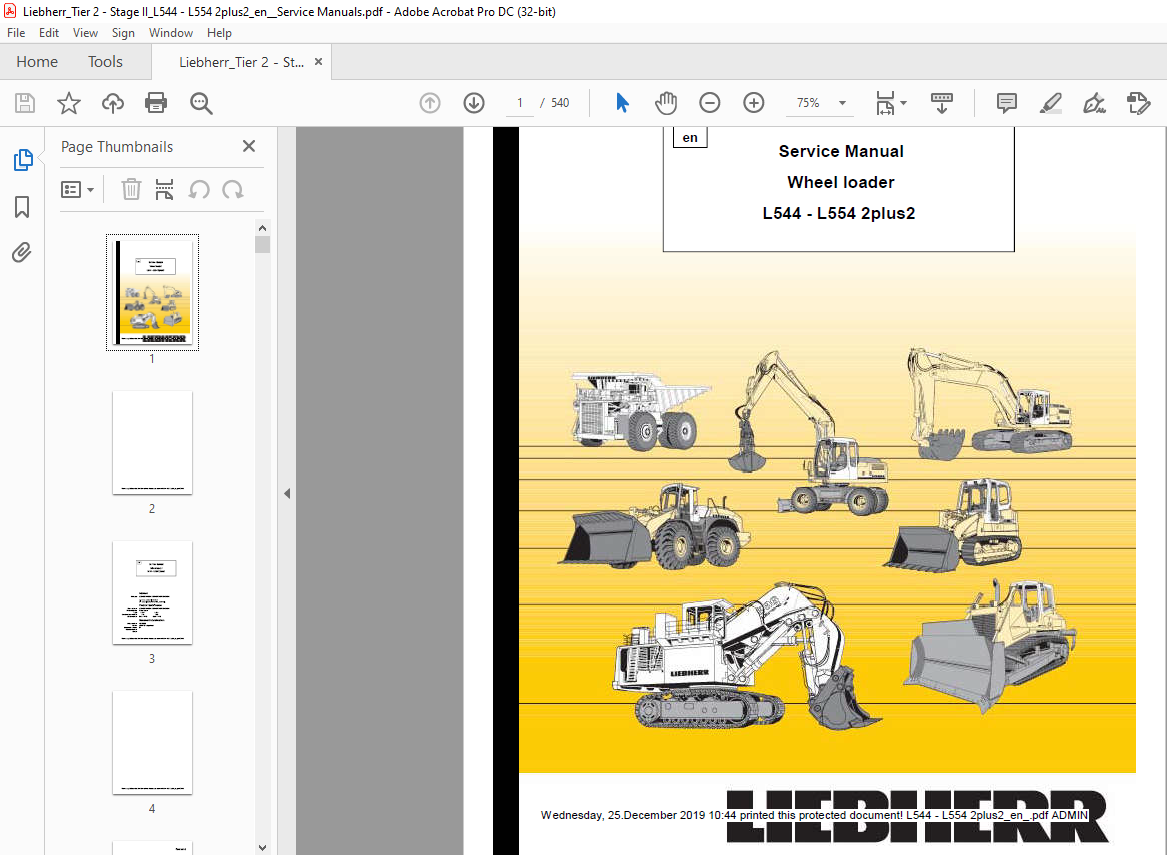Click the 'L544 - L554 2plus2' text

tap(839, 214)
